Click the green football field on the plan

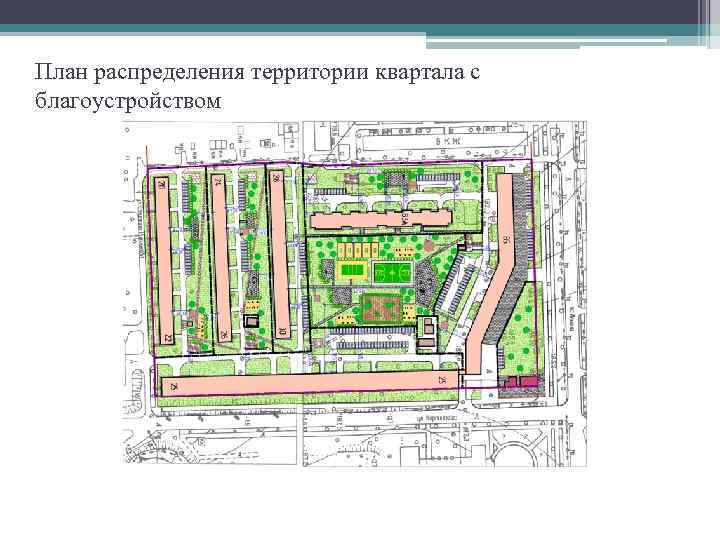tap(393, 273)
